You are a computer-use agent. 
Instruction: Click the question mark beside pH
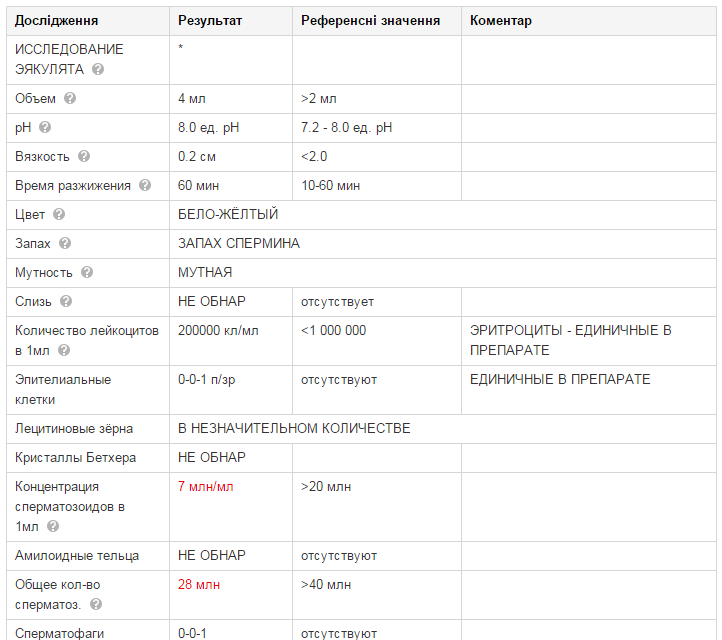(45, 128)
